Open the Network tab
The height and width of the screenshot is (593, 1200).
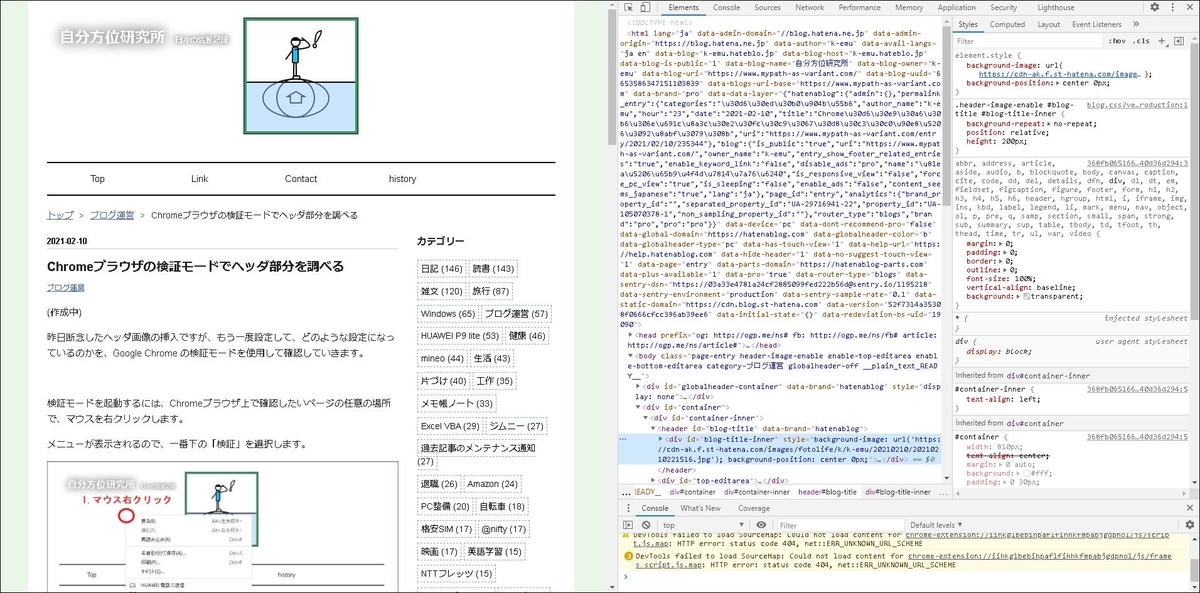[810, 7]
